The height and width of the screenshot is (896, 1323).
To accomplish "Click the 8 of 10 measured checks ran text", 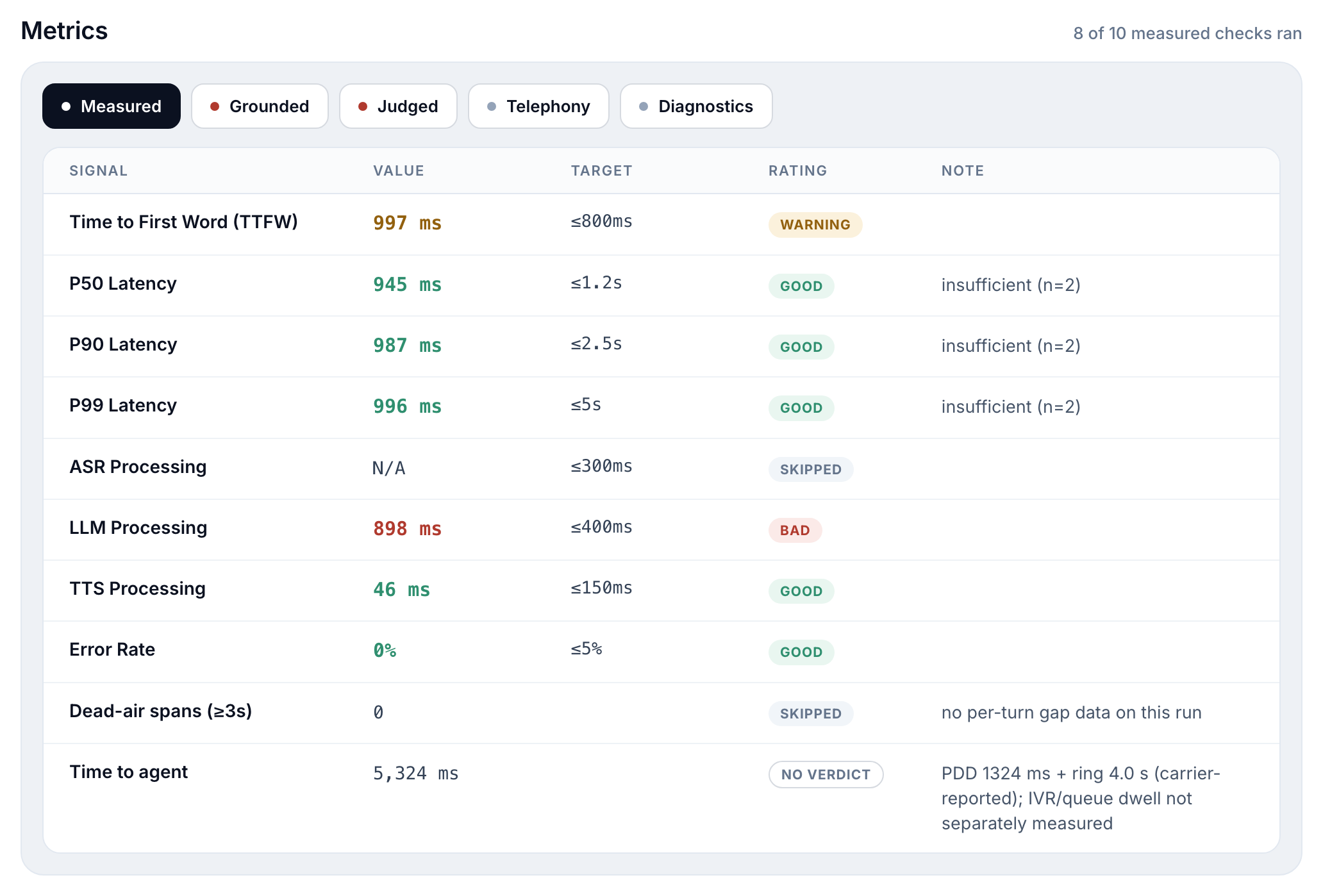I will coord(1187,33).
